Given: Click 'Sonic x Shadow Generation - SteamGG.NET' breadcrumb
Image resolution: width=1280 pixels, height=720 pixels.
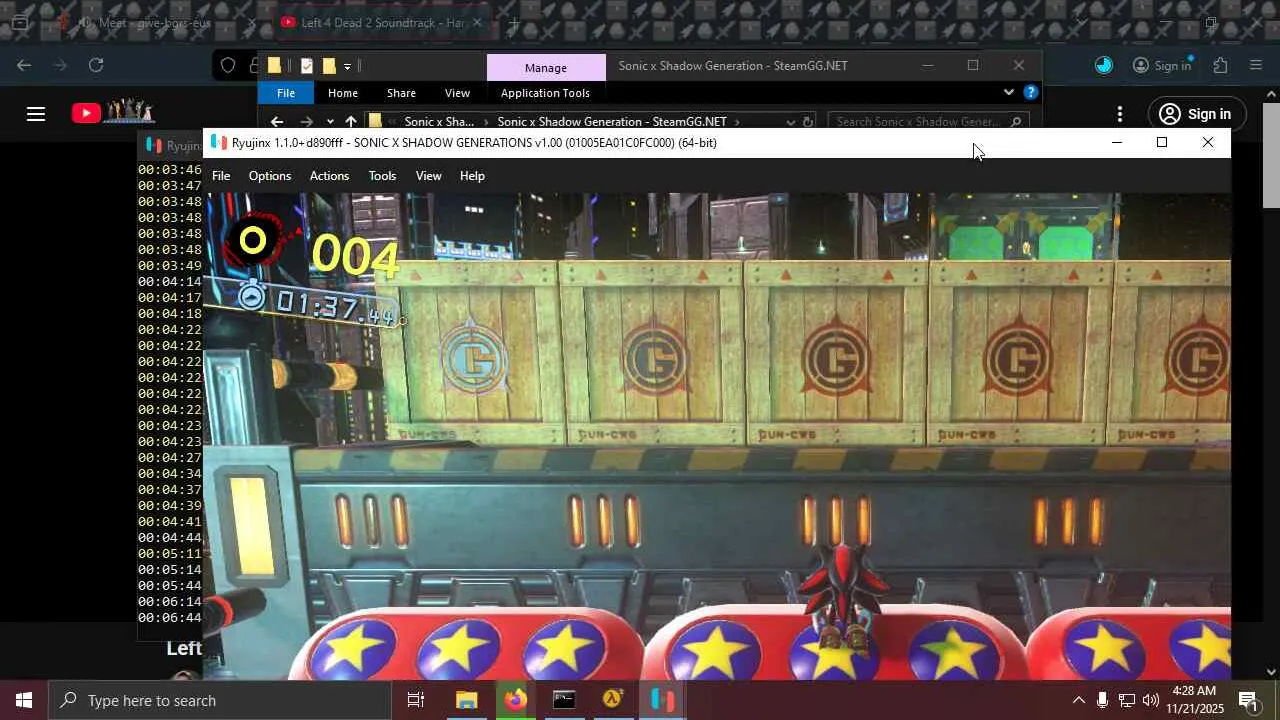Looking at the screenshot, I should point(612,122).
